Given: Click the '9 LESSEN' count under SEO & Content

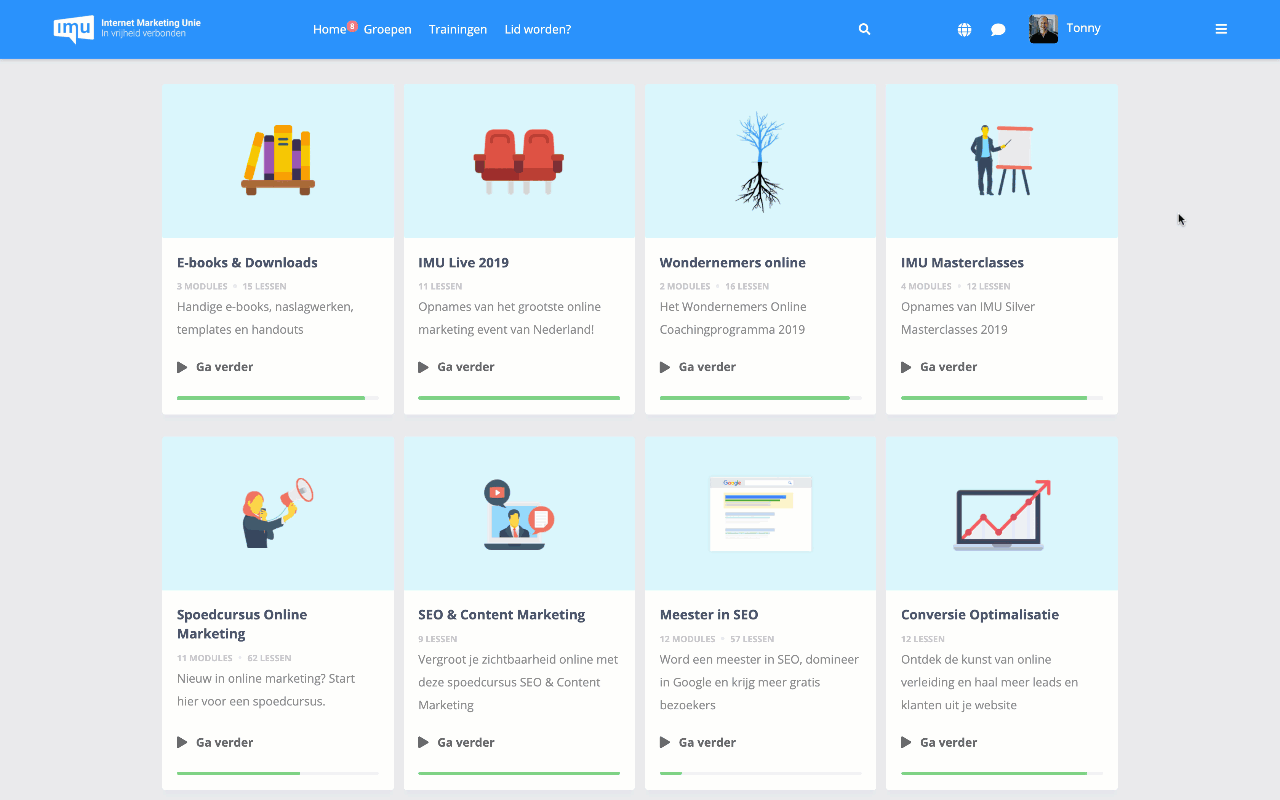Looking at the screenshot, I should (438, 639).
